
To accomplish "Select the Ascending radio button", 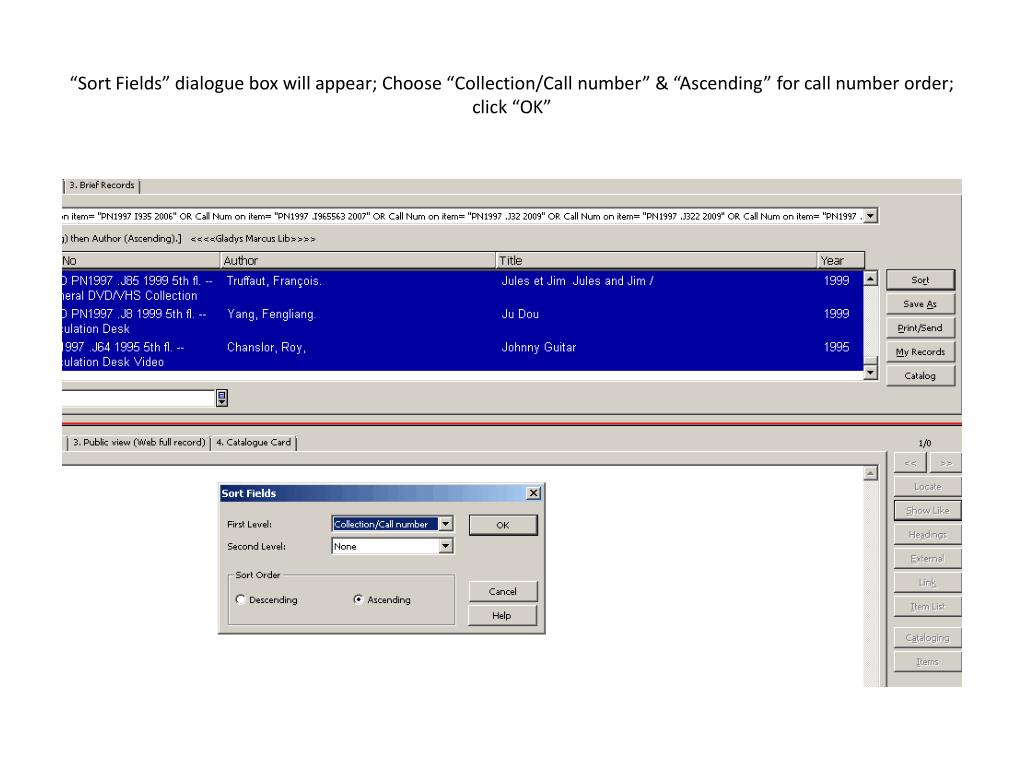I will pyautogui.click(x=358, y=600).
